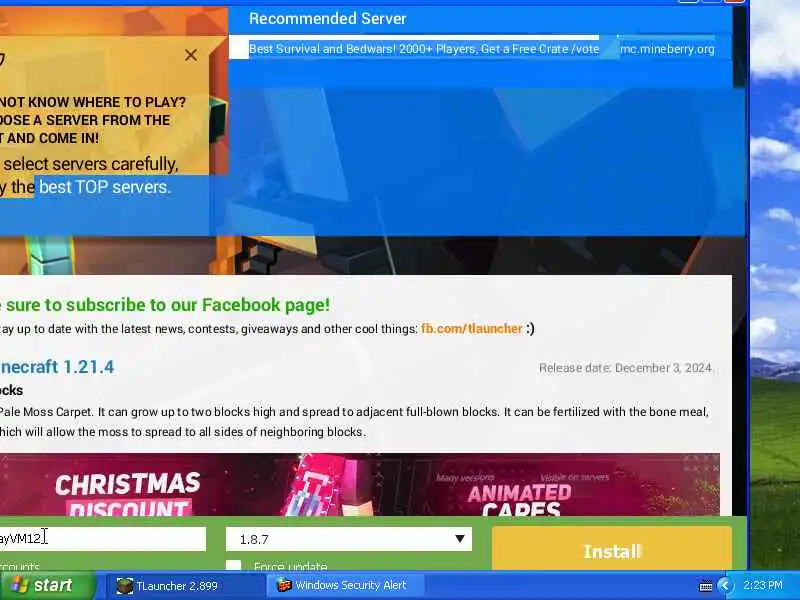
Task: Click the taskbar clock showing 2:23 PM
Action: (x=763, y=585)
